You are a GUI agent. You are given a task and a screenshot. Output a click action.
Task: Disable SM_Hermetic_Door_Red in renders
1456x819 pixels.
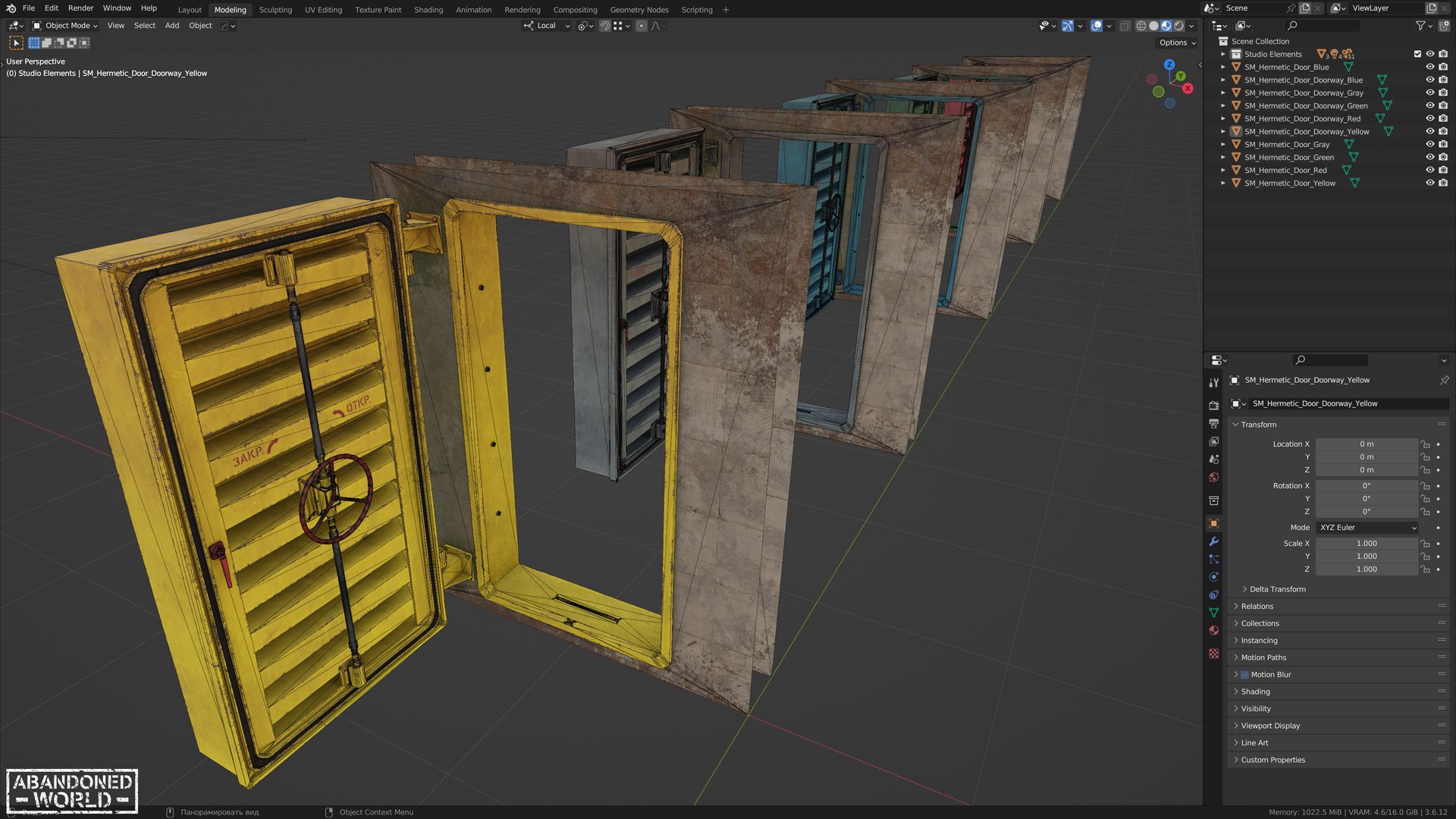[1443, 171]
